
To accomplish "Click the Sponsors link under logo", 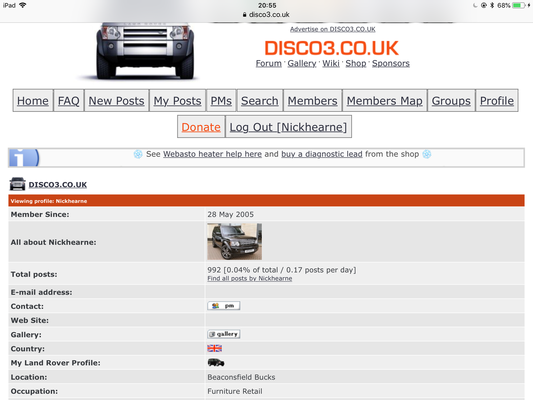I will coord(391,64).
